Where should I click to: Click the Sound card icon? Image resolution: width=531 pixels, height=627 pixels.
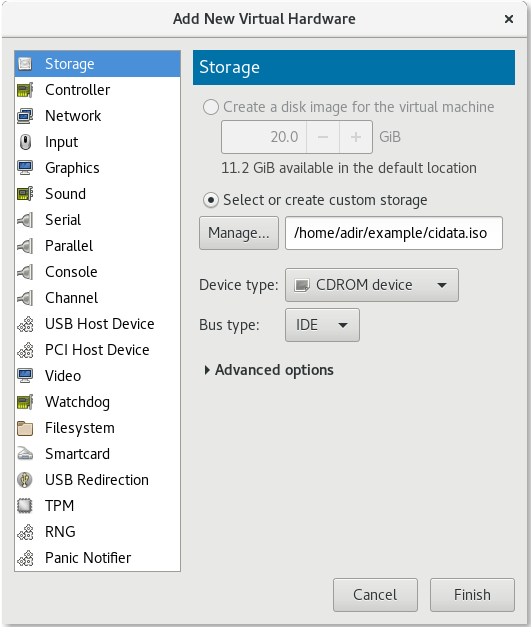pyautogui.click(x=25, y=194)
